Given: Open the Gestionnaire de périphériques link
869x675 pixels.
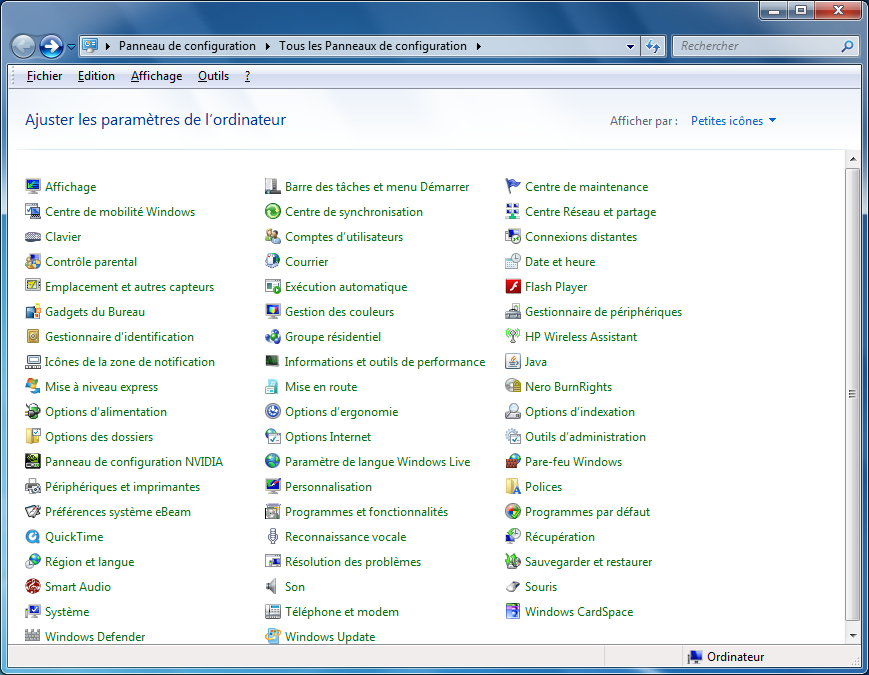Looking at the screenshot, I should [603, 311].
